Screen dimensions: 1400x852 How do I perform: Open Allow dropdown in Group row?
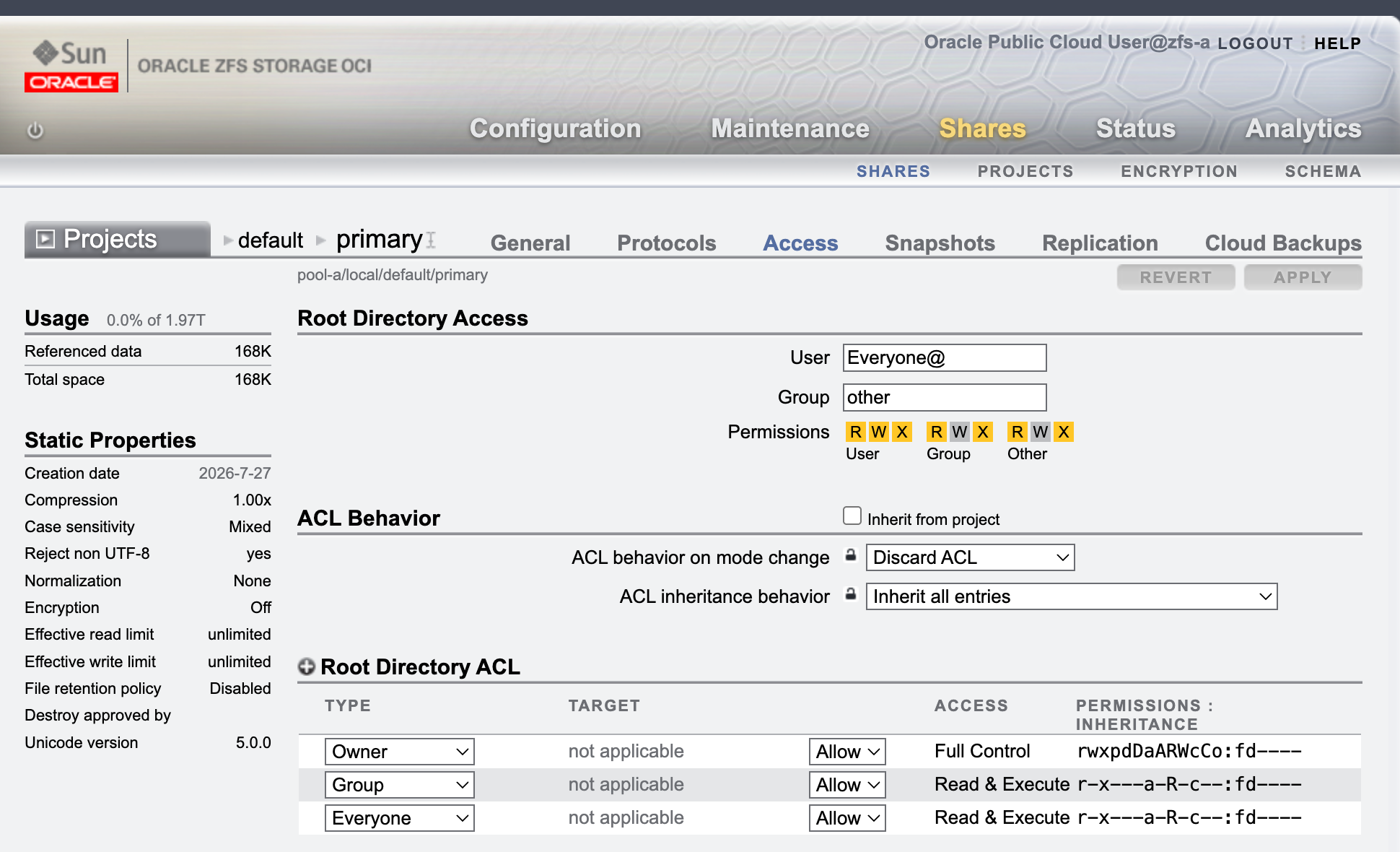click(x=847, y=785)
